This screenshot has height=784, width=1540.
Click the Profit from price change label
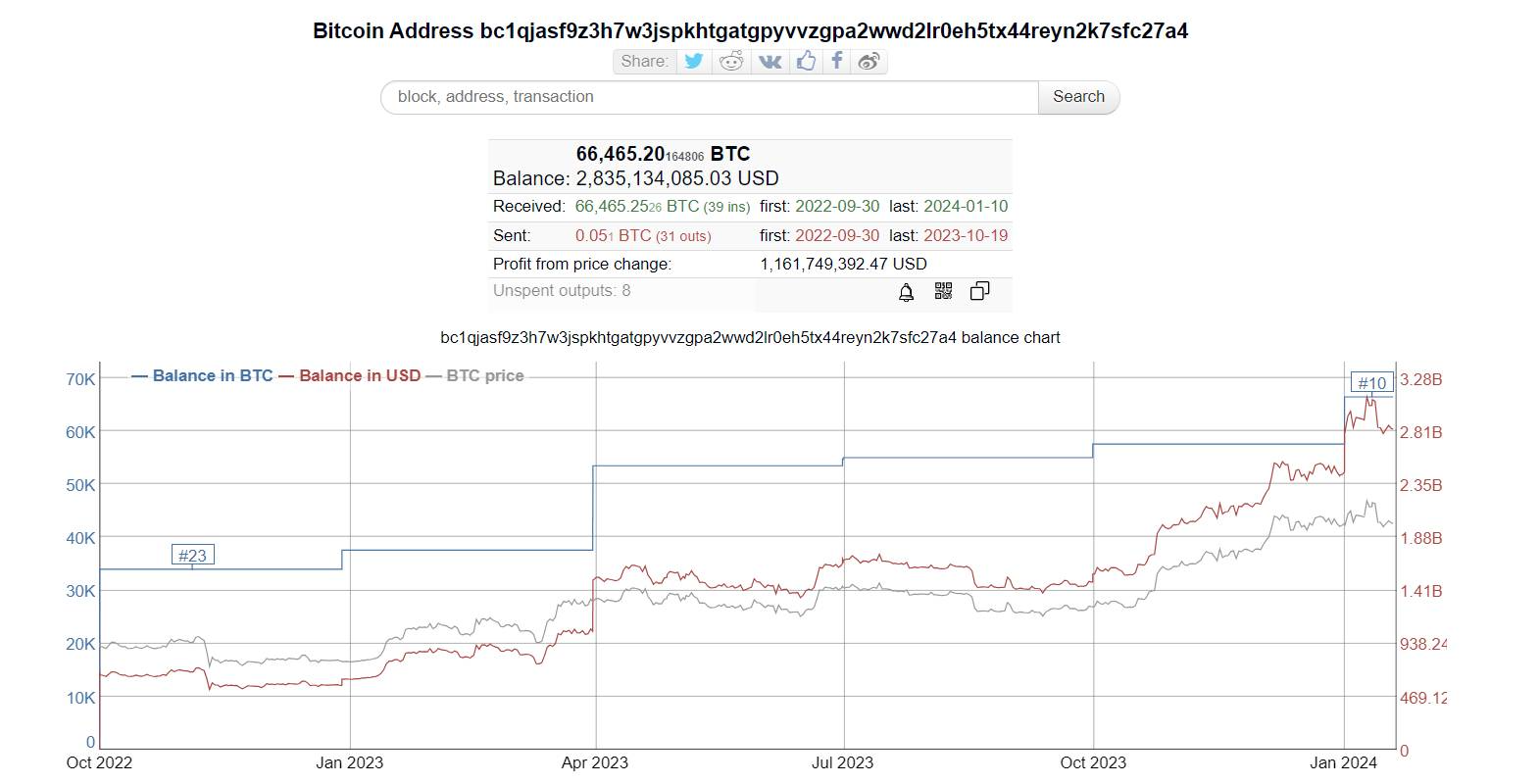click(582, 265)
